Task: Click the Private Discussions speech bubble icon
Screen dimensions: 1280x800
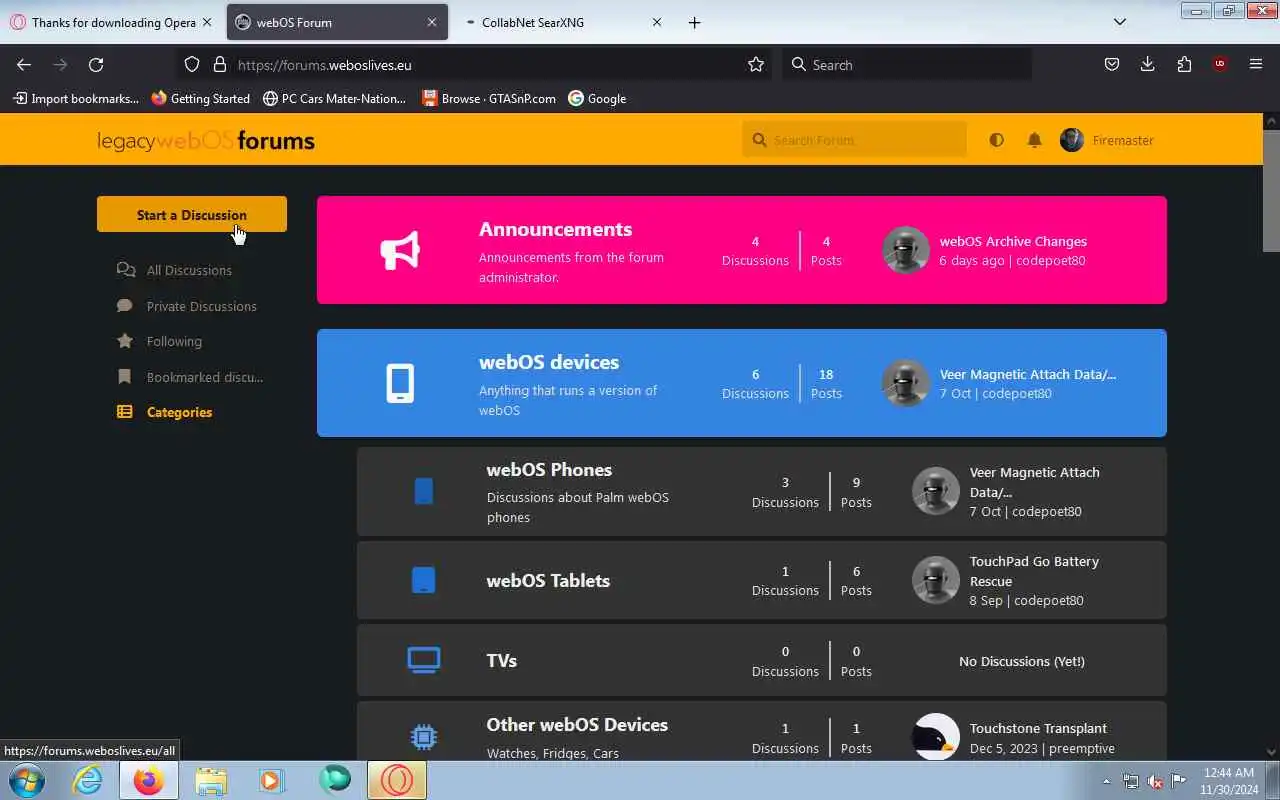Action: click(125, 306)
